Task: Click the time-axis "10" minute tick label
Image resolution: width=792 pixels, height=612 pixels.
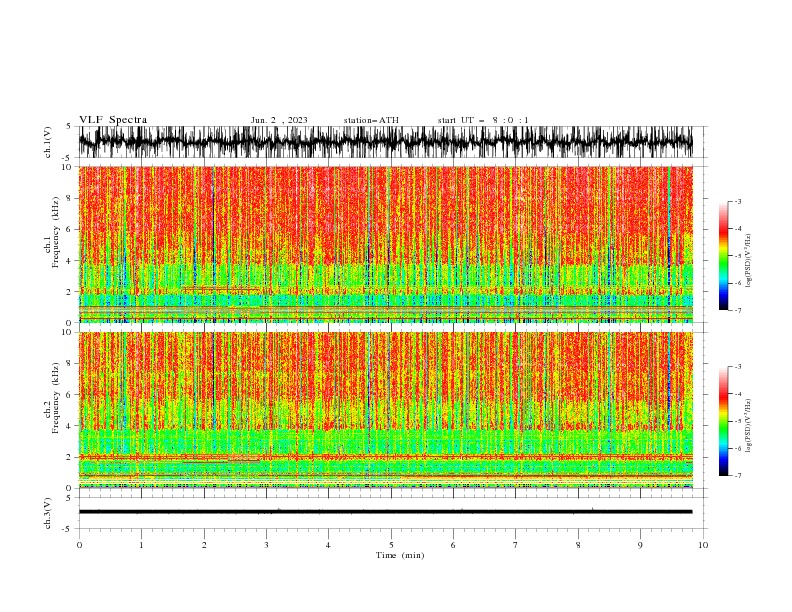Action: [x=703, y=545]
